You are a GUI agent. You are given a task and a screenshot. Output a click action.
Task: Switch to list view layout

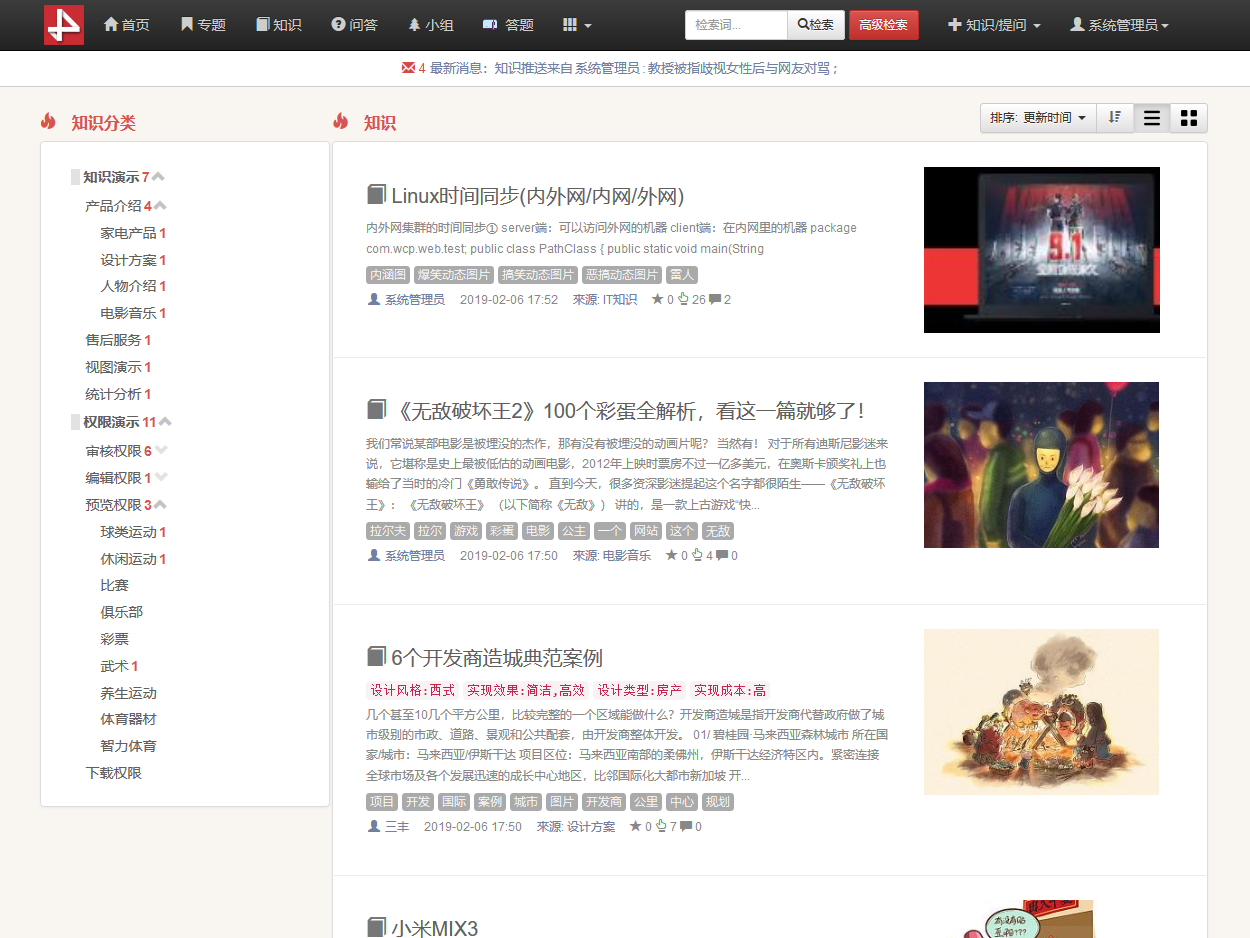click(1152, 118)
